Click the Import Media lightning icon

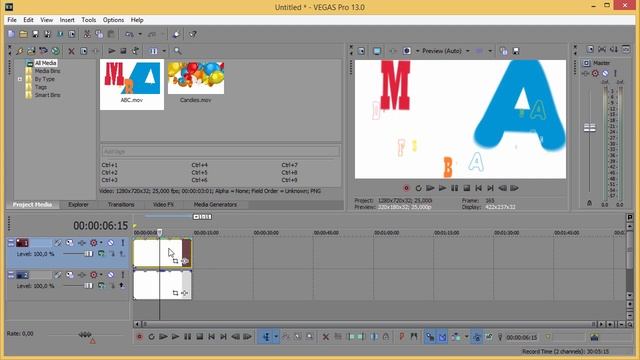point(19,51)
